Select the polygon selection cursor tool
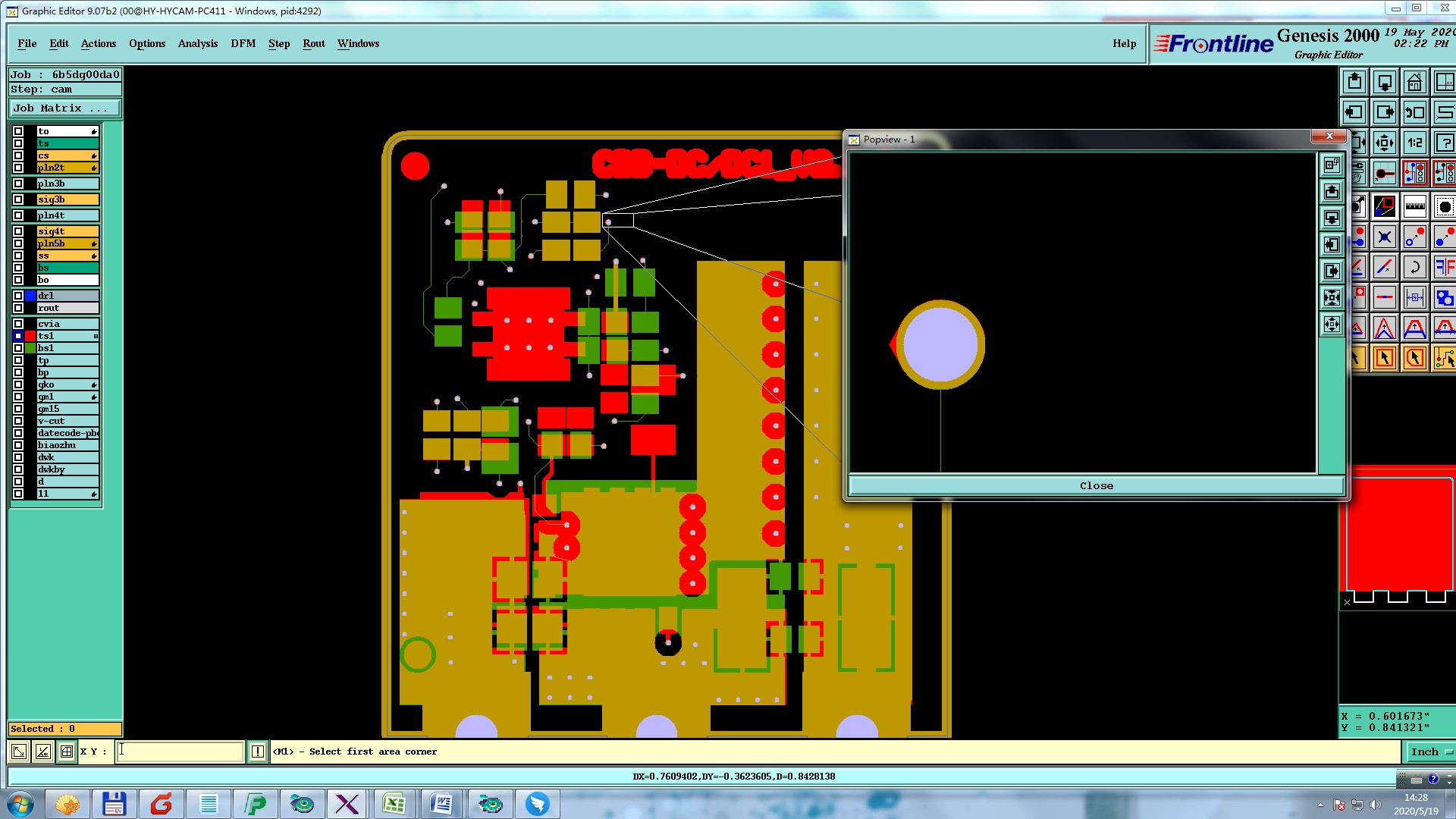The height and width of the screenshot is (819, 1456). (x=1415, y=358)
